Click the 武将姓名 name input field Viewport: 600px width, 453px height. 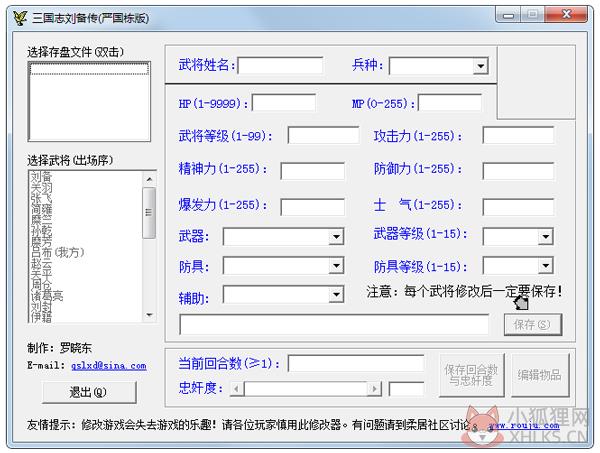pos(280,65)
